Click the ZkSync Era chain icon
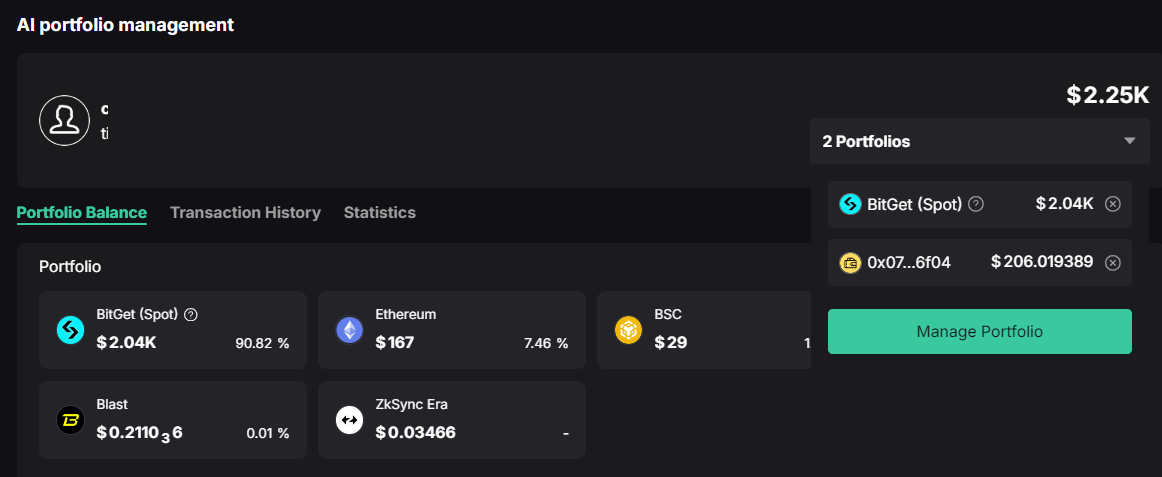This screenshot has width=1162, height=477. [349, 420]
